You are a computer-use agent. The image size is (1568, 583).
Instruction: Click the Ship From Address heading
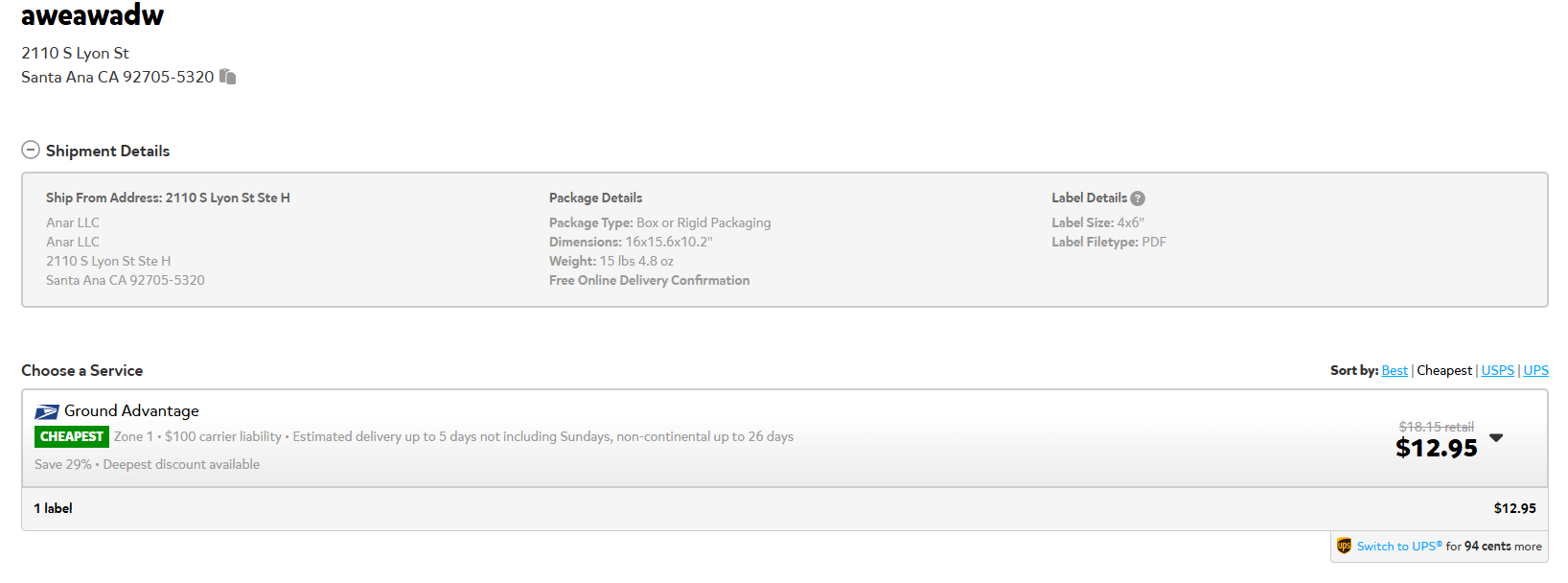[x=168, y=198]
